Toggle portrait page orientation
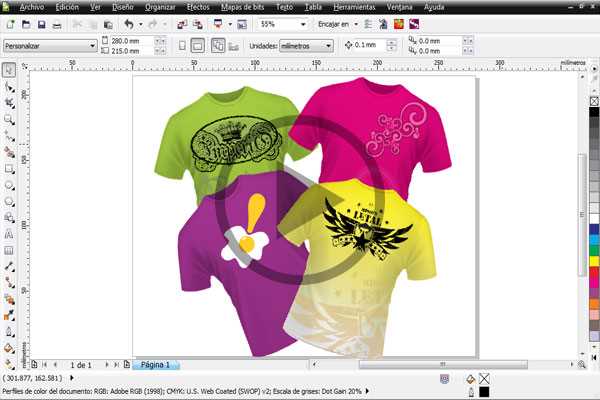This screenshot has height=400, width=600. (x=180, y=45)
